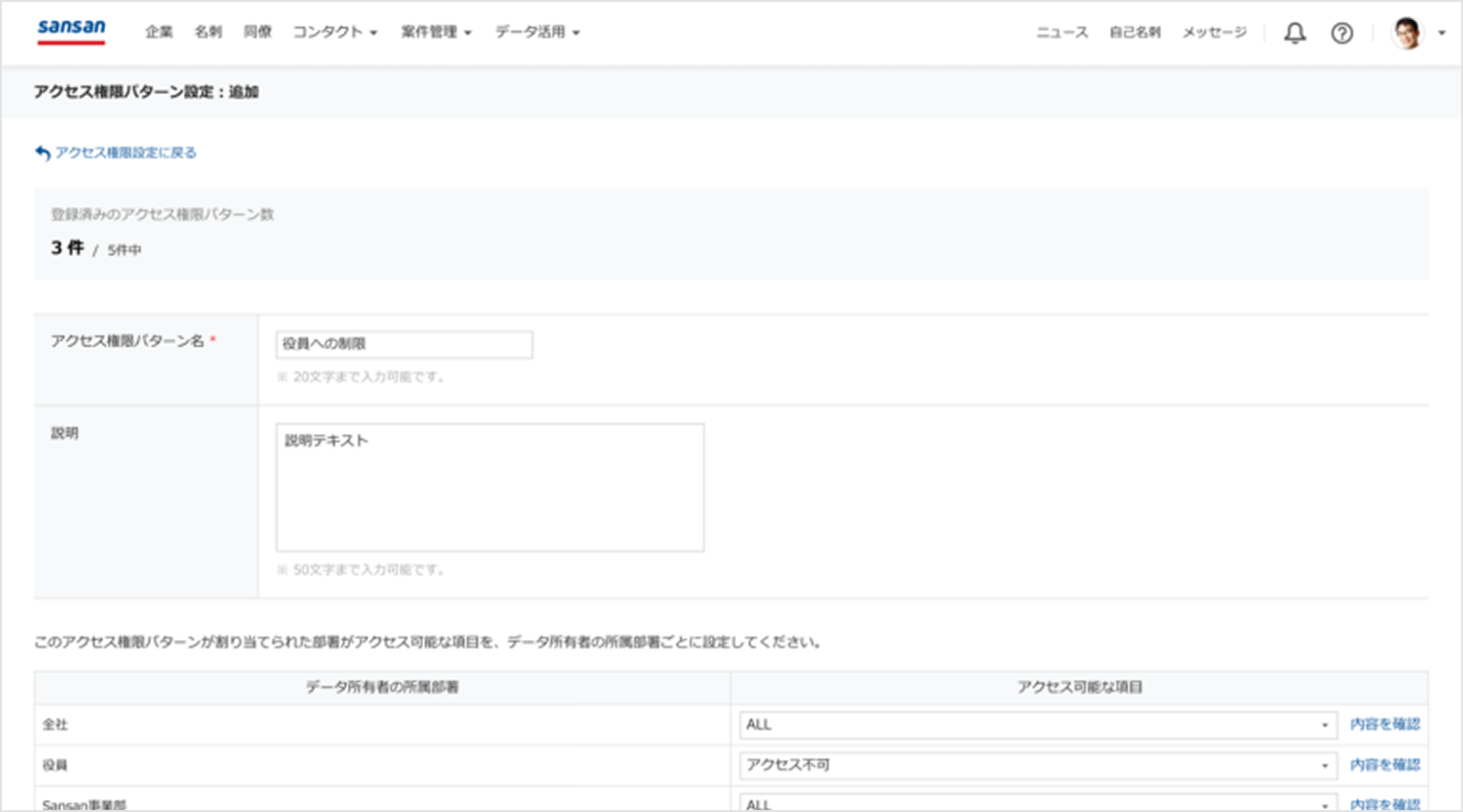Expand the 案件管理 dropdown menu
Image resolution: width=1463 pixels, height=812 pixels.
point(436,32)
